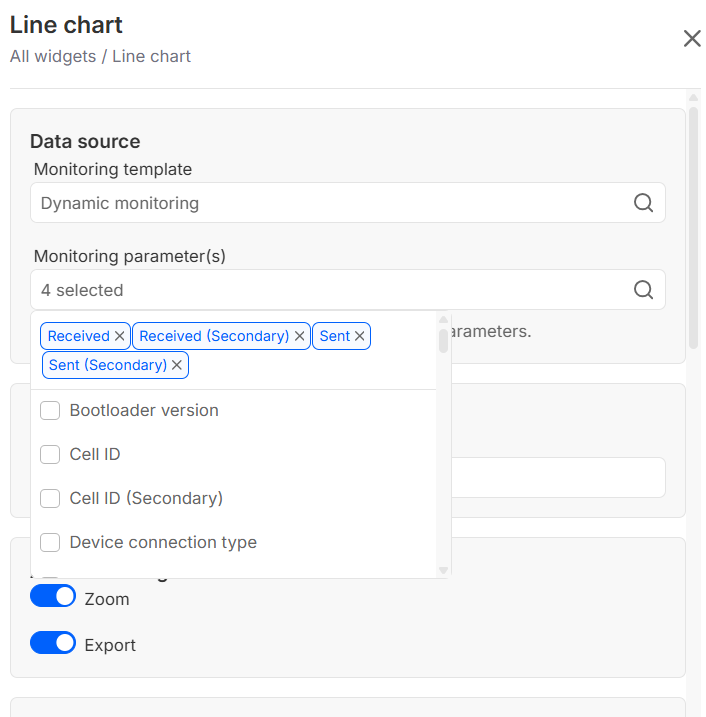Close the Line chart panel
The width and height of the screenshot is (706, 717).
[x=691, y=39]
